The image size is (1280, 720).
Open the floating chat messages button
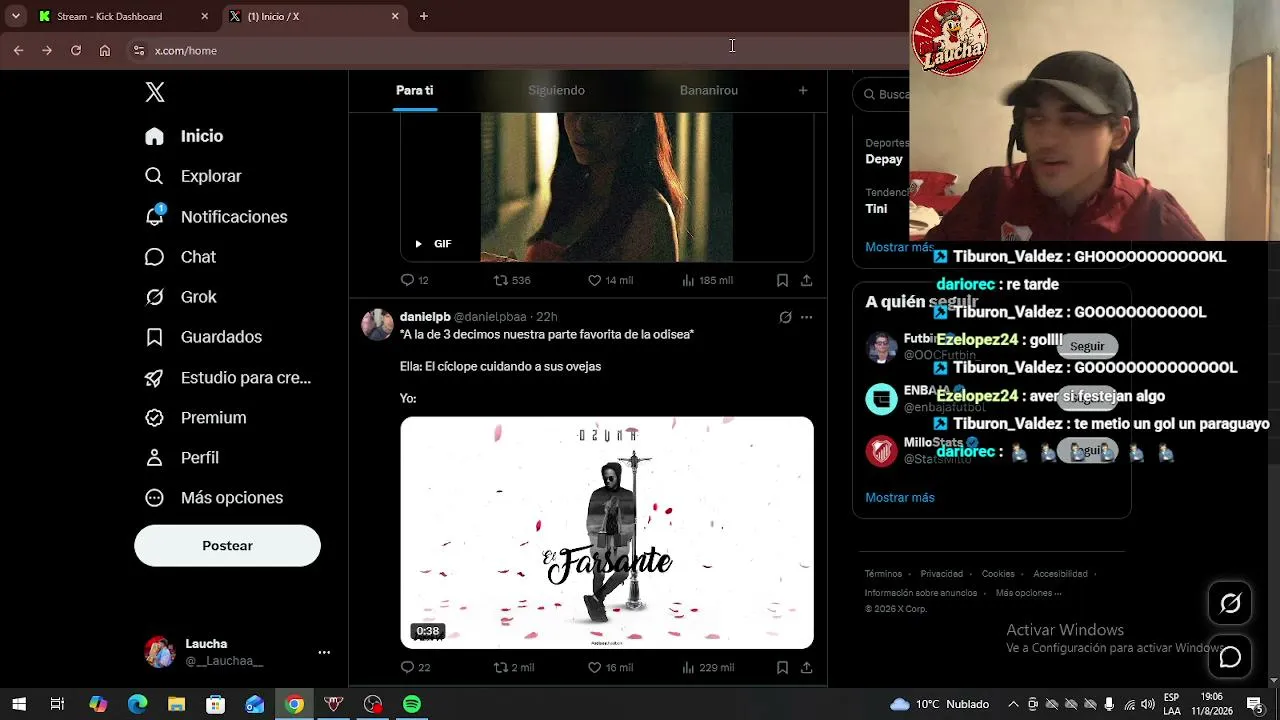[x=1230, y=657]
